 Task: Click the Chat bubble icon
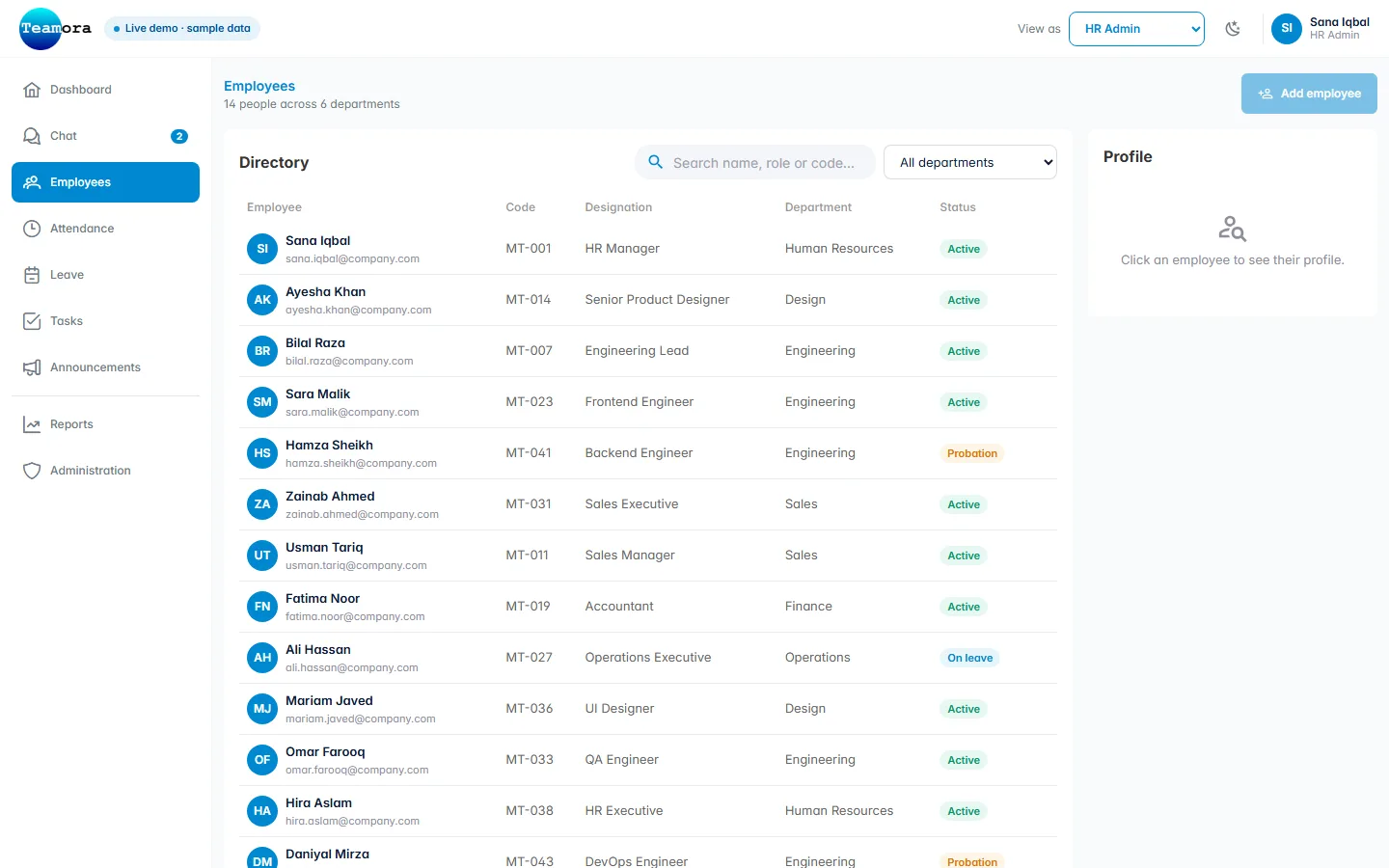point(32,136)
